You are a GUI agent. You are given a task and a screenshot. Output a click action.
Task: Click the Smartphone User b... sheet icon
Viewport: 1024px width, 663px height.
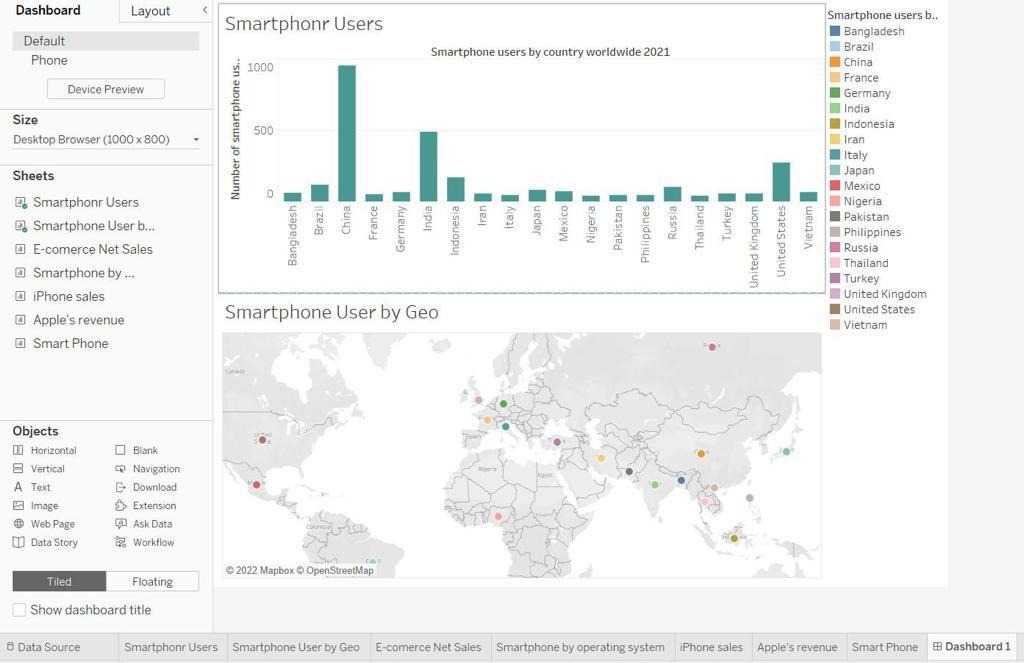pyautogui.click(x=21, y=226)
